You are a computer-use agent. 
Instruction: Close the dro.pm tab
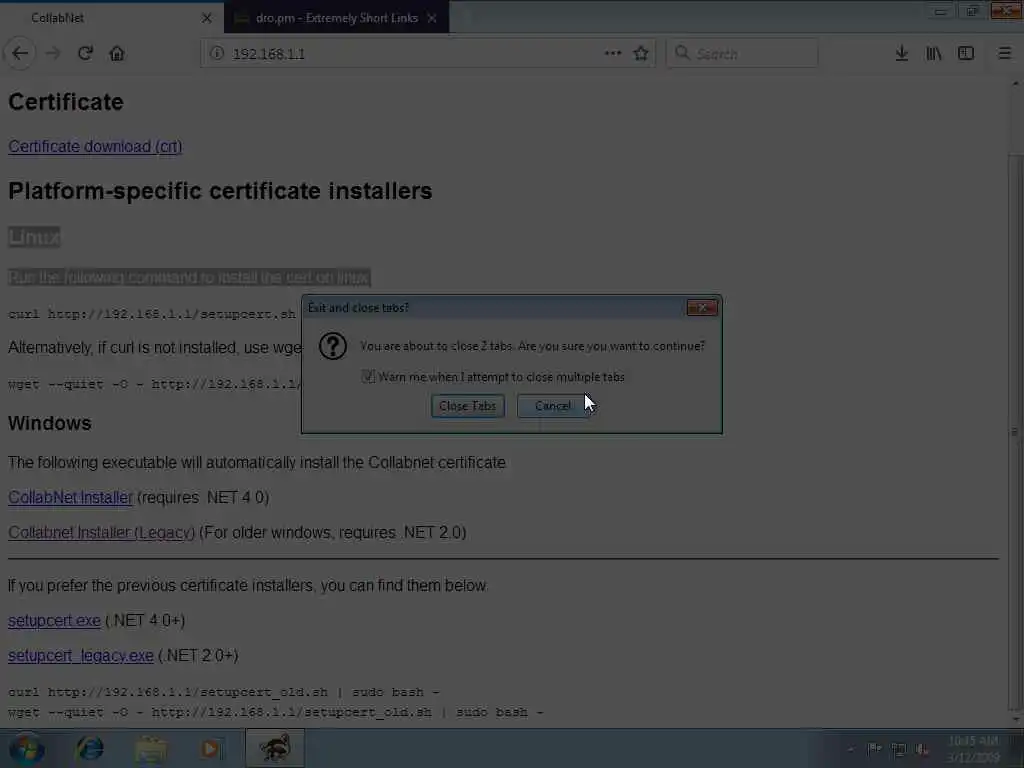[x=432, y=18]
